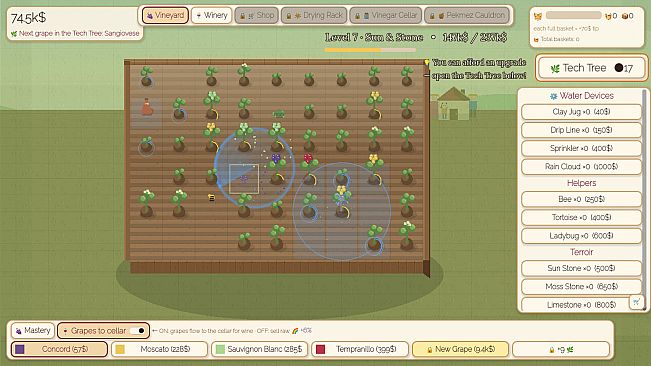
Task: Buy a Clay Jug water device
Action: [581, 112]
